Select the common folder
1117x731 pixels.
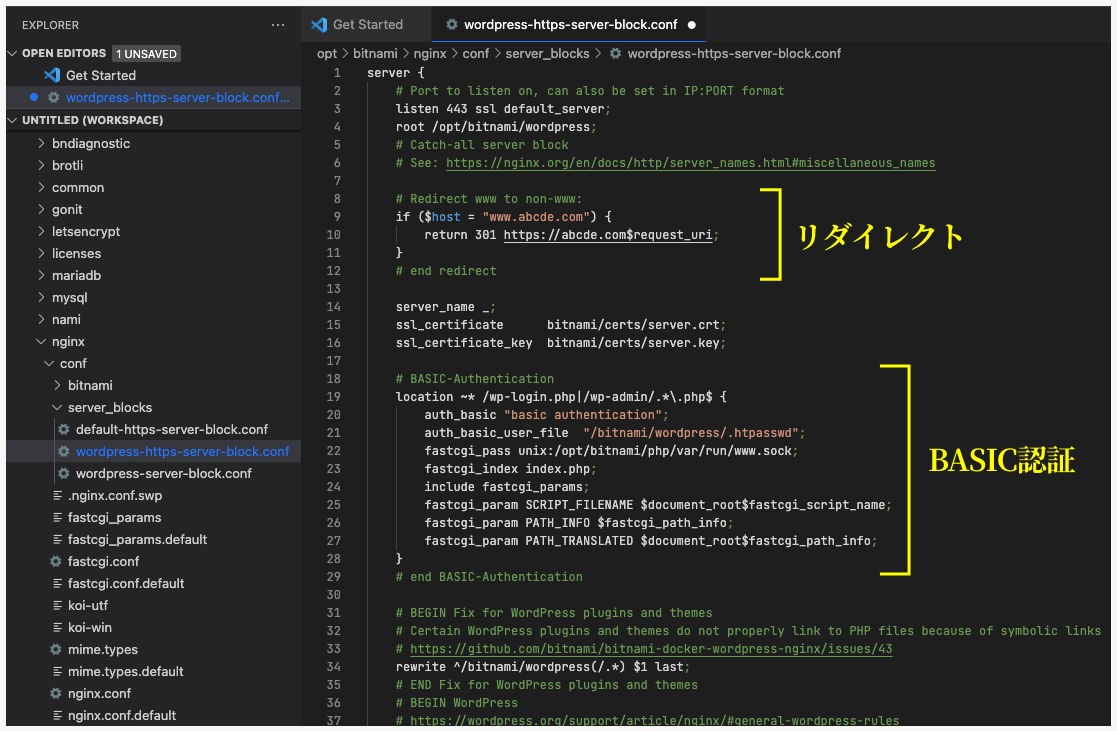tap(78, 187)
